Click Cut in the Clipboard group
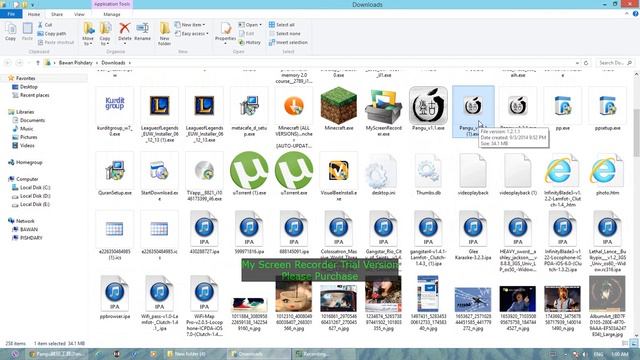640x360 pixels. pos(45,25)
